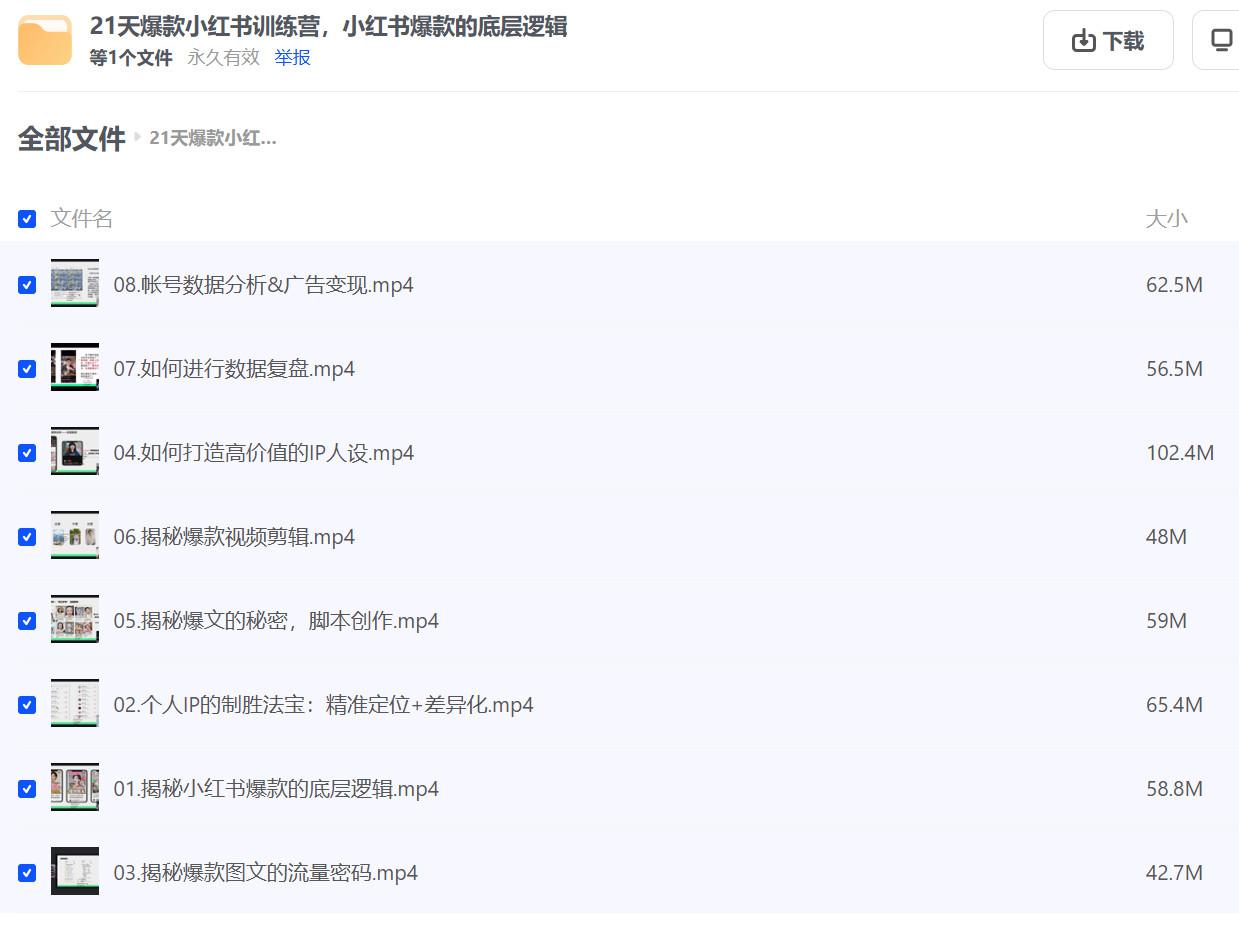
Task: Open thumbnail of 07.如何进行数据复盘.mp4
Action: 75,368
